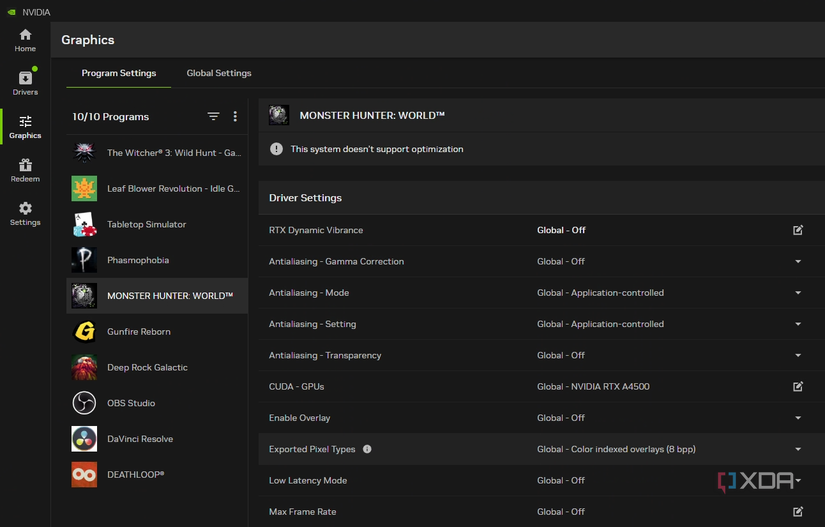Open the Home section in sidebar

coord(25,40)
